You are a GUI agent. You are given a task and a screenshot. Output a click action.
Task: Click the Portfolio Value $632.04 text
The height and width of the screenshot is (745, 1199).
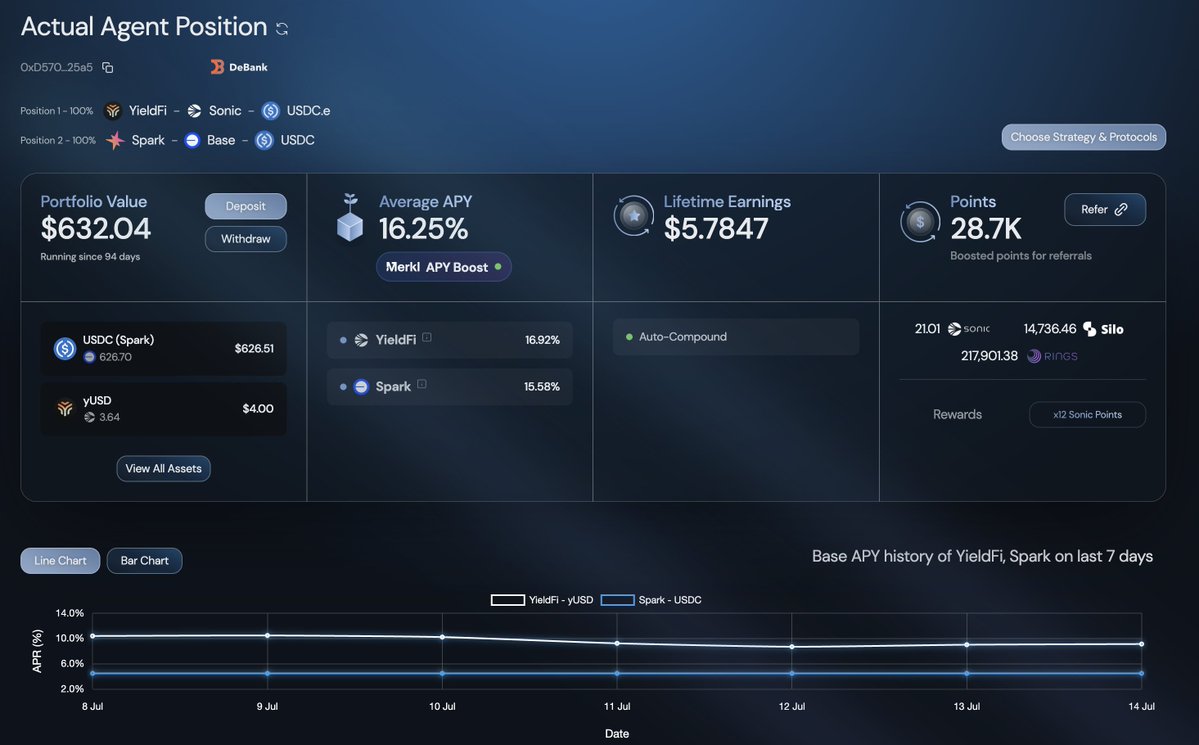[96, 229]
